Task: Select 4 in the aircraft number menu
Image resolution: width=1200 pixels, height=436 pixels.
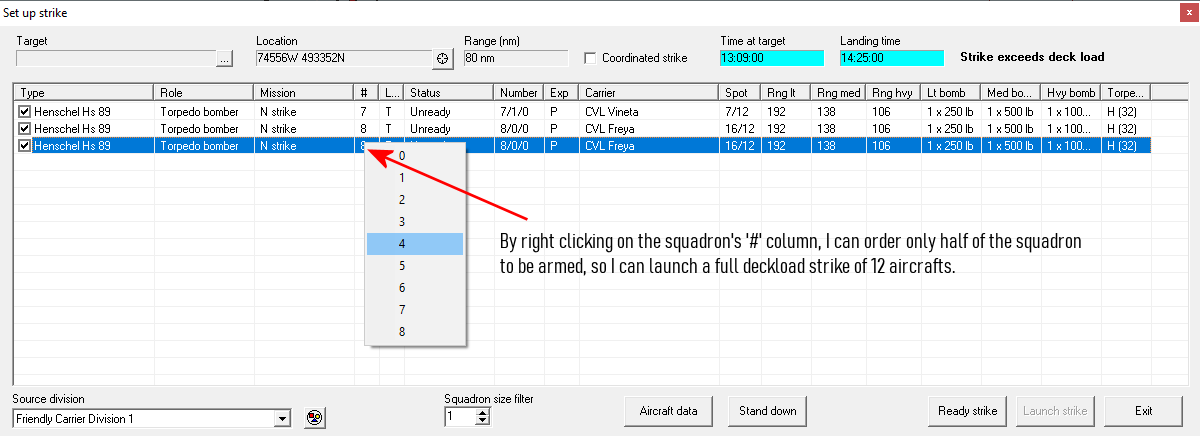Action: pos(414,243)
